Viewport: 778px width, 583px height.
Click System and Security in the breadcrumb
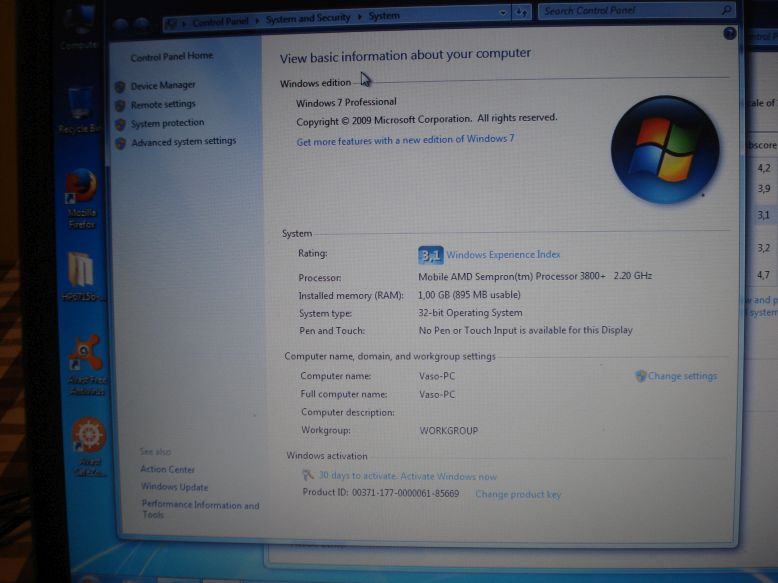pyautogui.click(x=308, y=19)
